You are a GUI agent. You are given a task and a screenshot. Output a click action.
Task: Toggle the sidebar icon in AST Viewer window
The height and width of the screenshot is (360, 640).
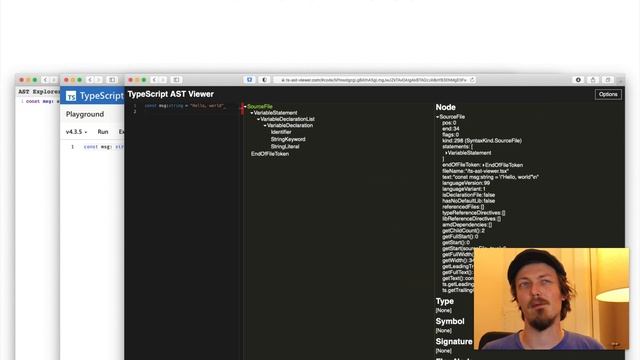pyautogui.click(x=176, y=80)
